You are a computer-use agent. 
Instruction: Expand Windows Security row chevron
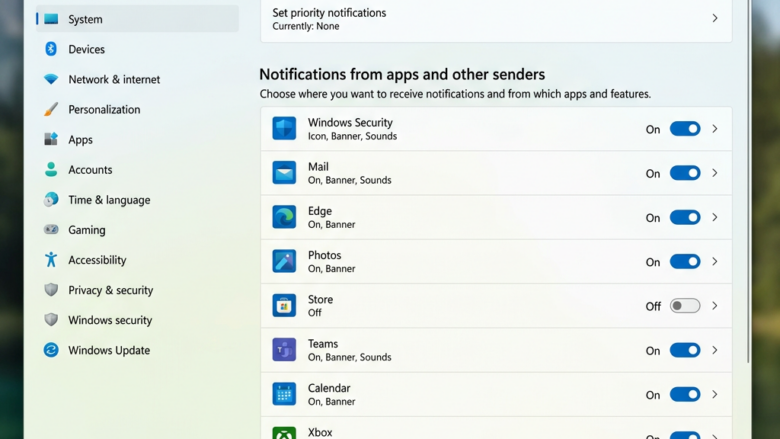tap(715, 129)
